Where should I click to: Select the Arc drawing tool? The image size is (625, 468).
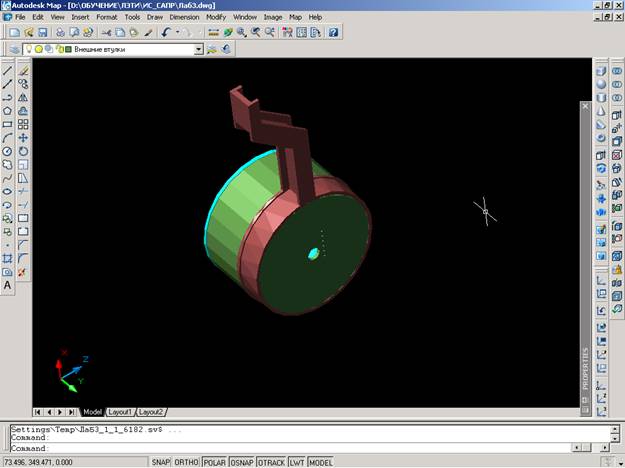click(x=7, y=138)
